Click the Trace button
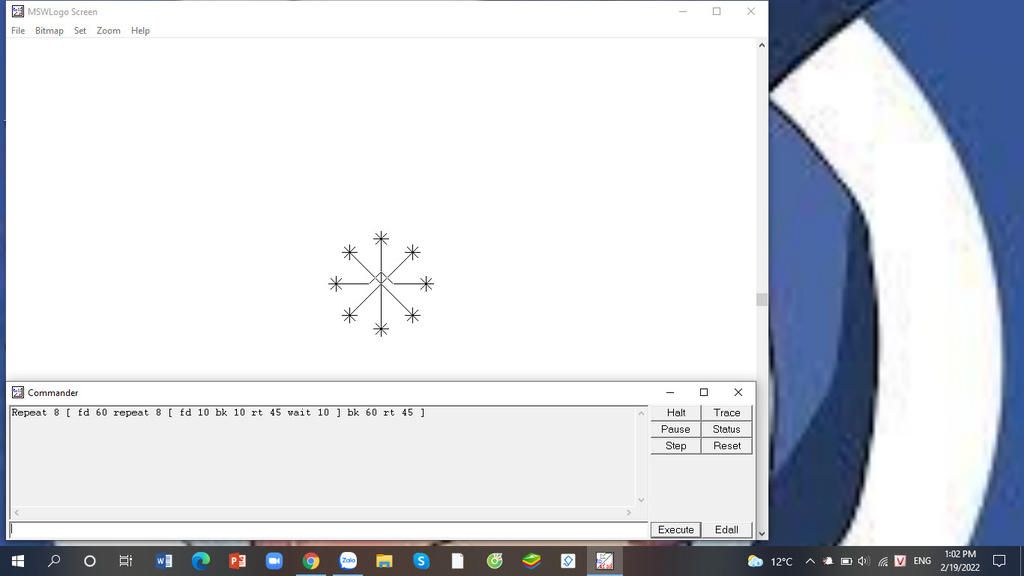1024x576 pixels. (726, 413)
